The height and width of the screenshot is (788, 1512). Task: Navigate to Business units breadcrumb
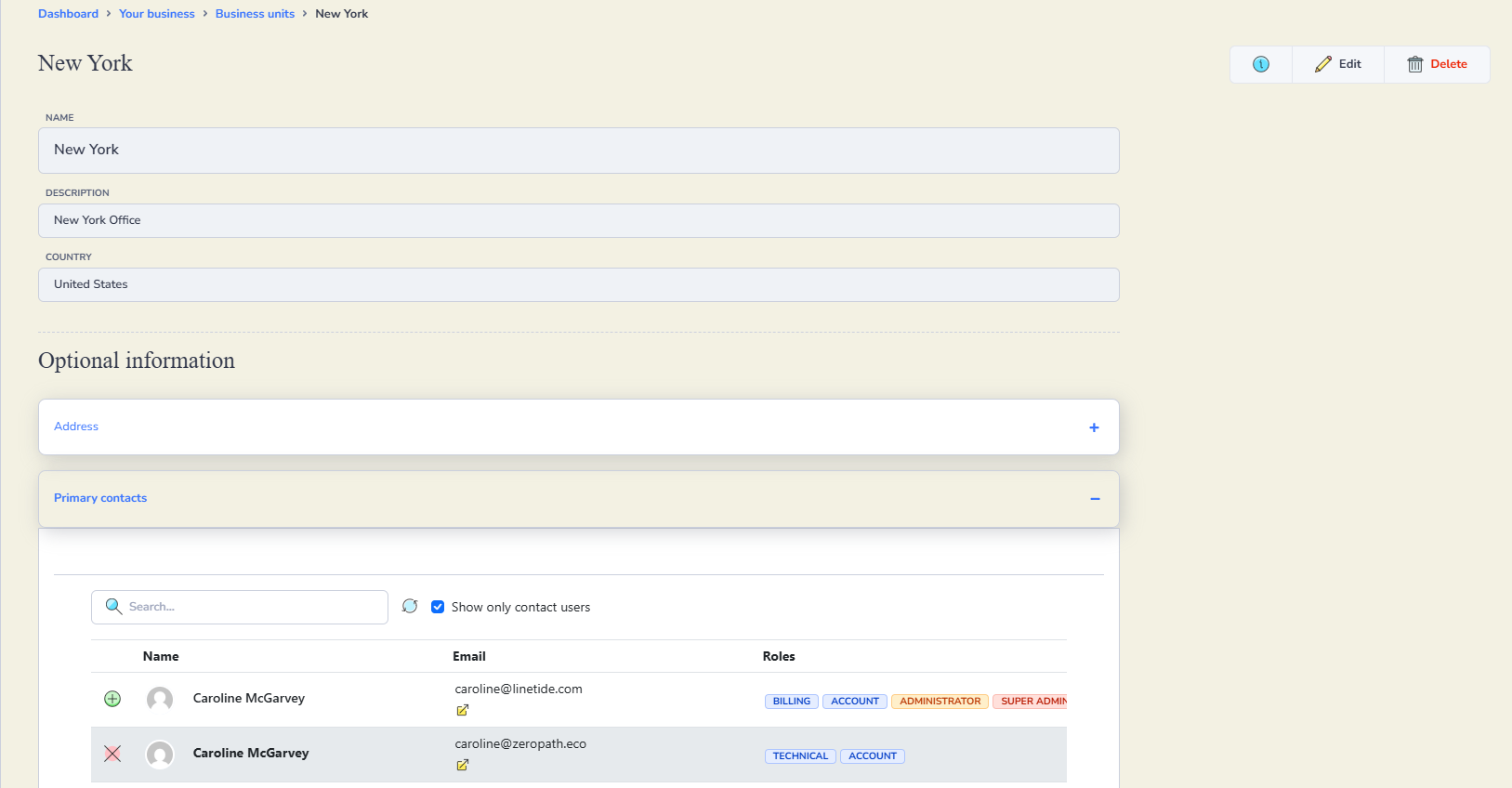tap(255, 14)
